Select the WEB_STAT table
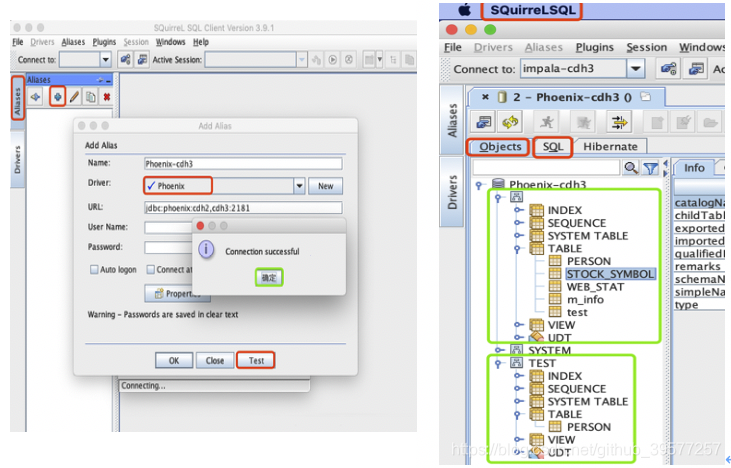731x468 pixels. [x=595, y=287]
